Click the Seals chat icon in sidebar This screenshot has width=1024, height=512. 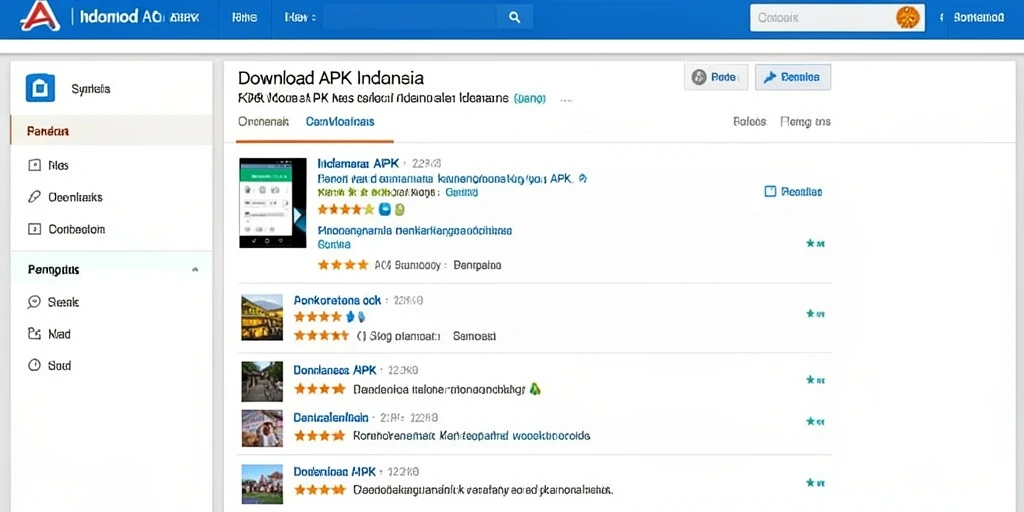(35, 302)
